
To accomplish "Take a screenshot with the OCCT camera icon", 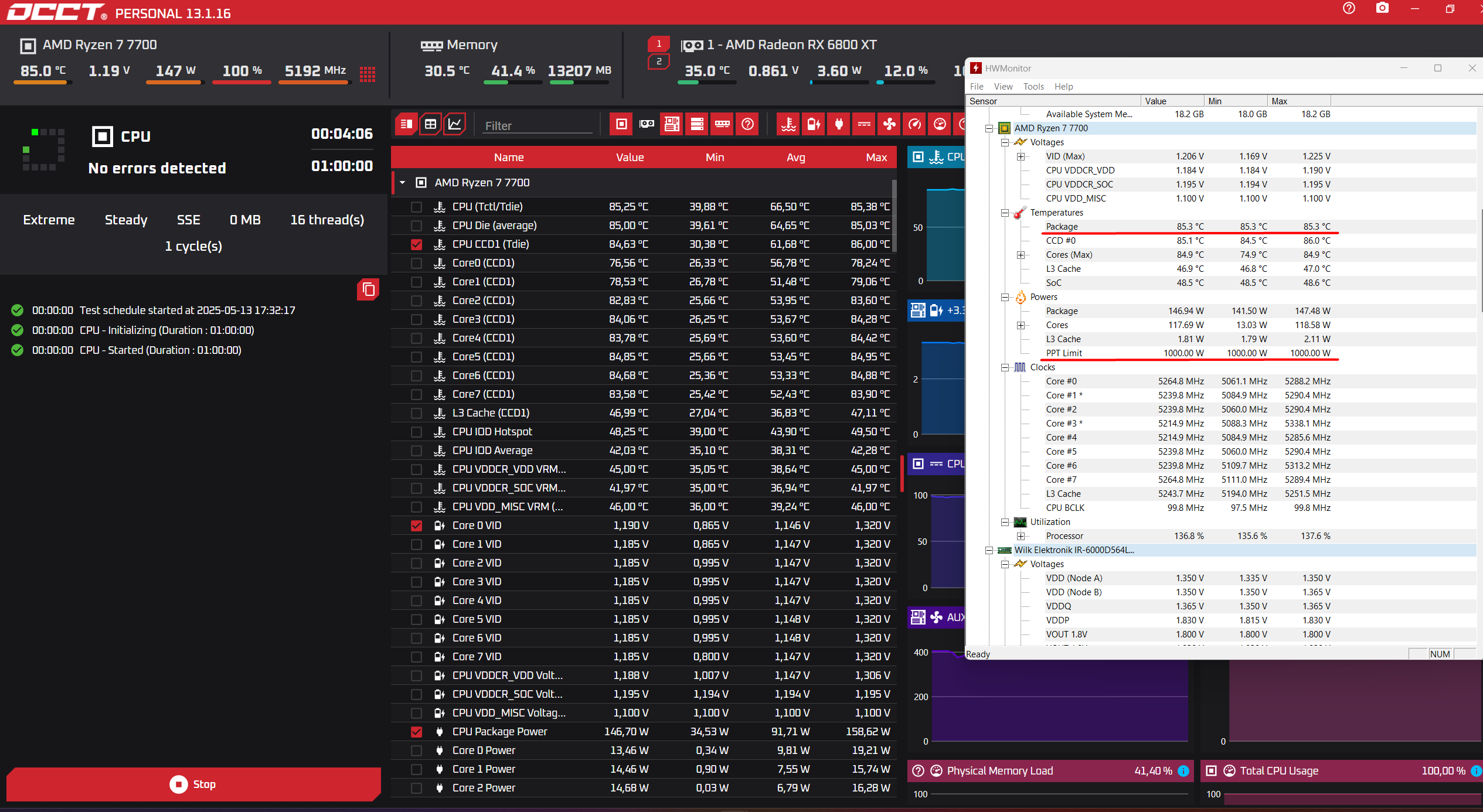I will pos(1382,8).
